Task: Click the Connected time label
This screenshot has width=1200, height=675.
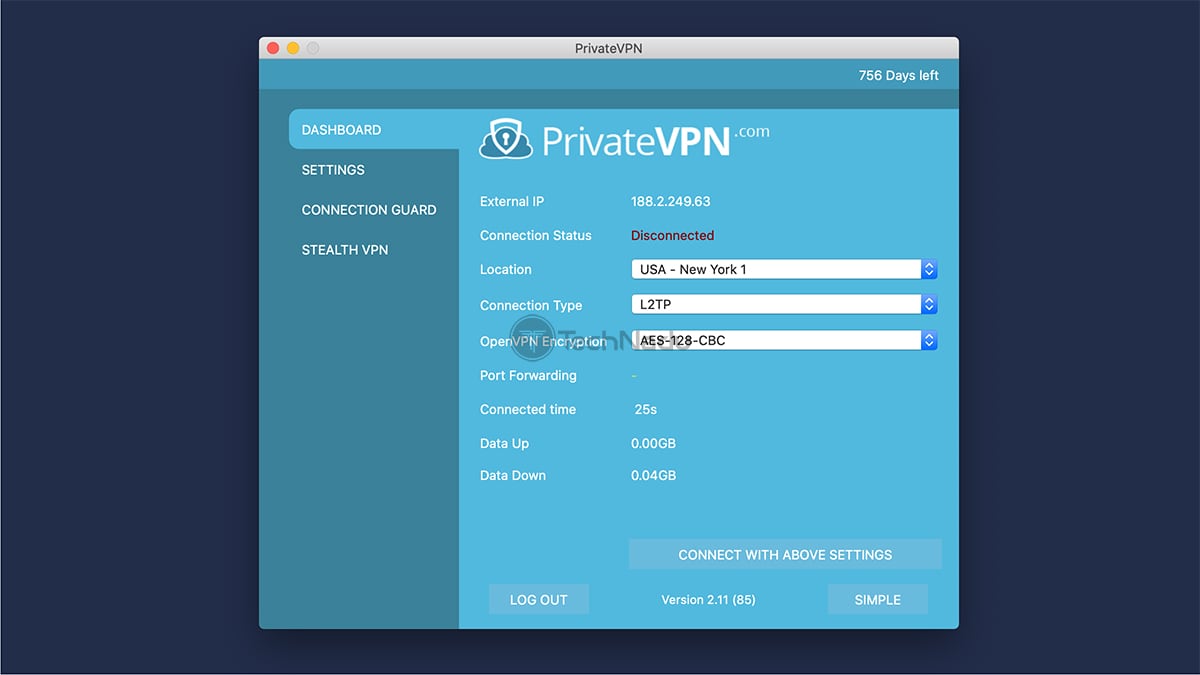Action: click(x=528, y=409)
